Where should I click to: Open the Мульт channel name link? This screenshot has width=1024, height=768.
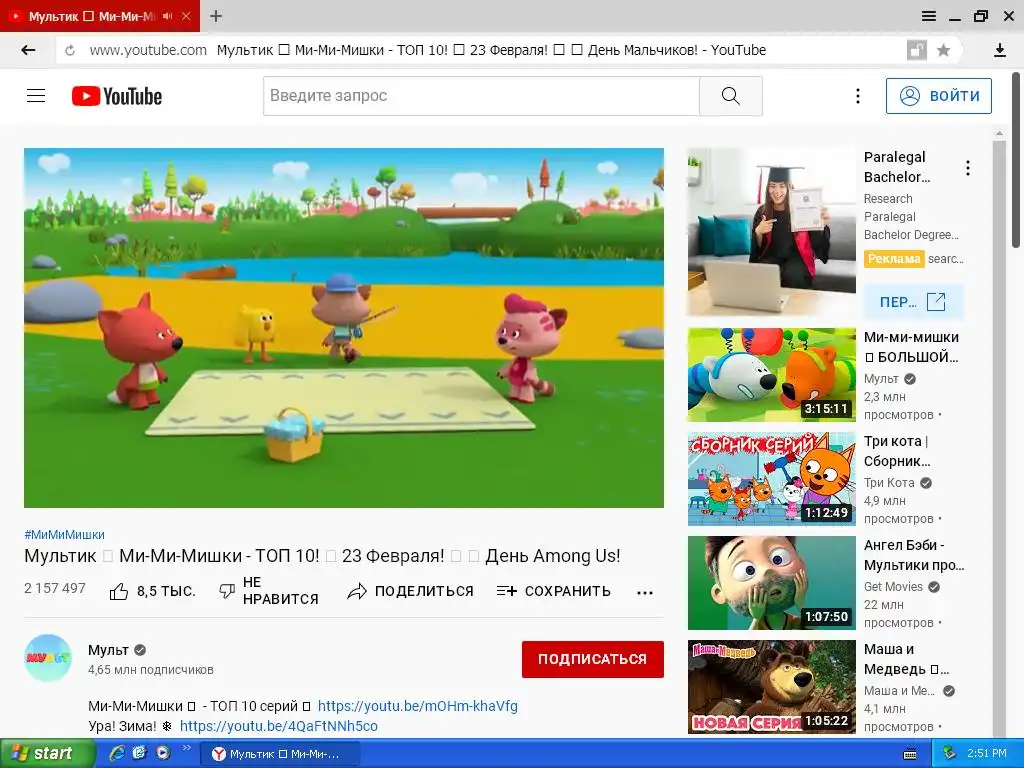click(x=108, y=650)
